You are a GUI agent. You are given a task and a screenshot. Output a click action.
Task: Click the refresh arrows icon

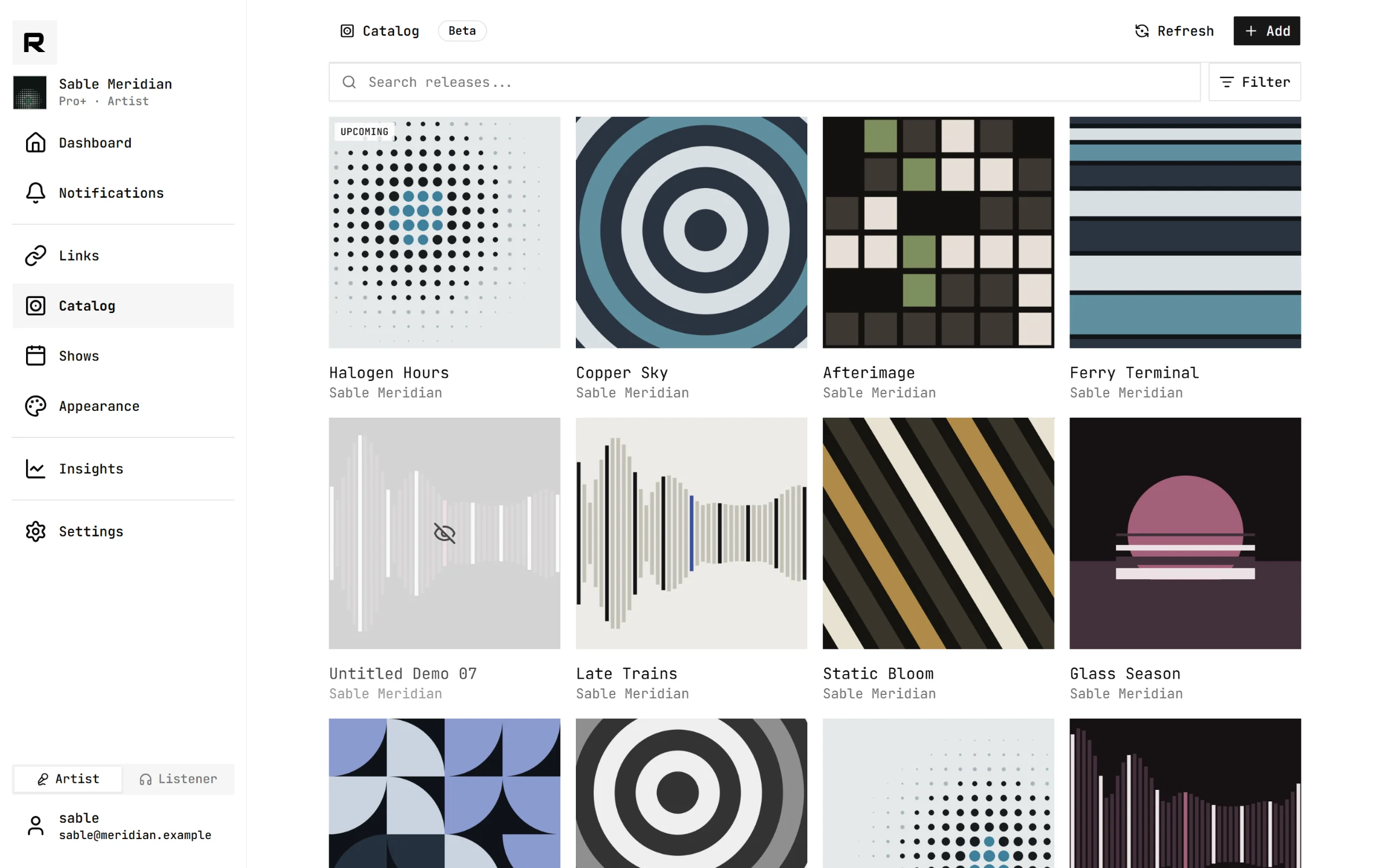pos(1141,31)
